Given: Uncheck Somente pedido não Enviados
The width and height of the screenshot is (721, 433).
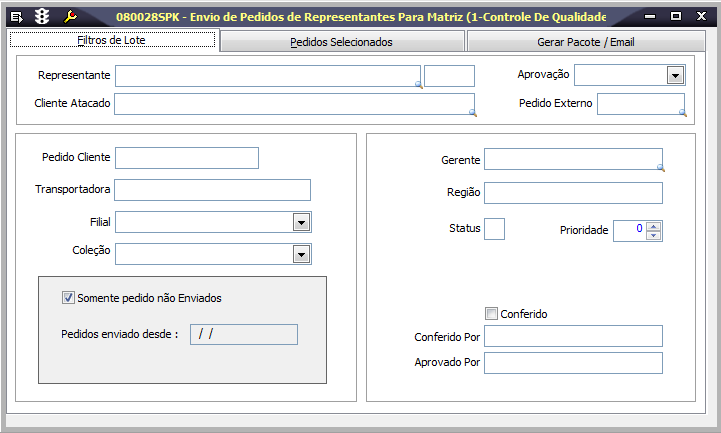Looking at the screenshot, I should tap(68, 298).
